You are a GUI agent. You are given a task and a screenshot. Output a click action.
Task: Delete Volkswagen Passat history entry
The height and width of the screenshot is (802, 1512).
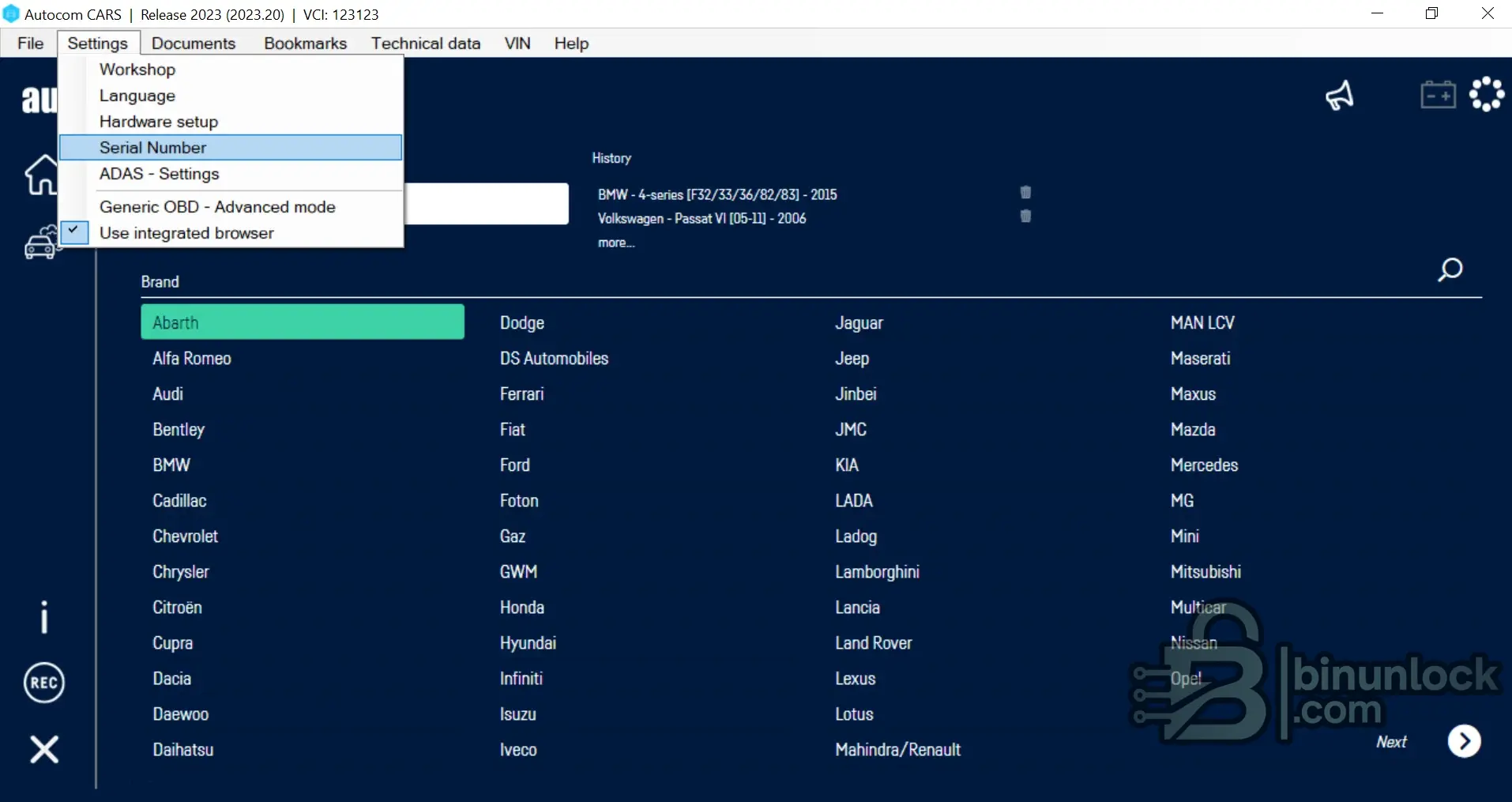coord(1025,217)
